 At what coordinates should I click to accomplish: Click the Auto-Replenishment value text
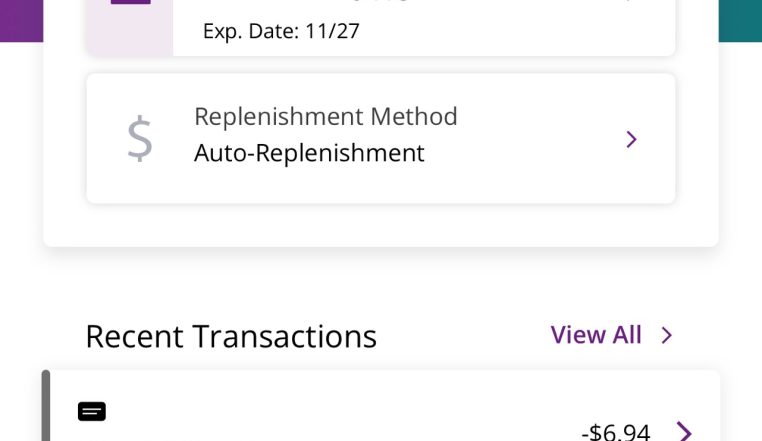(x=309, y=153)
